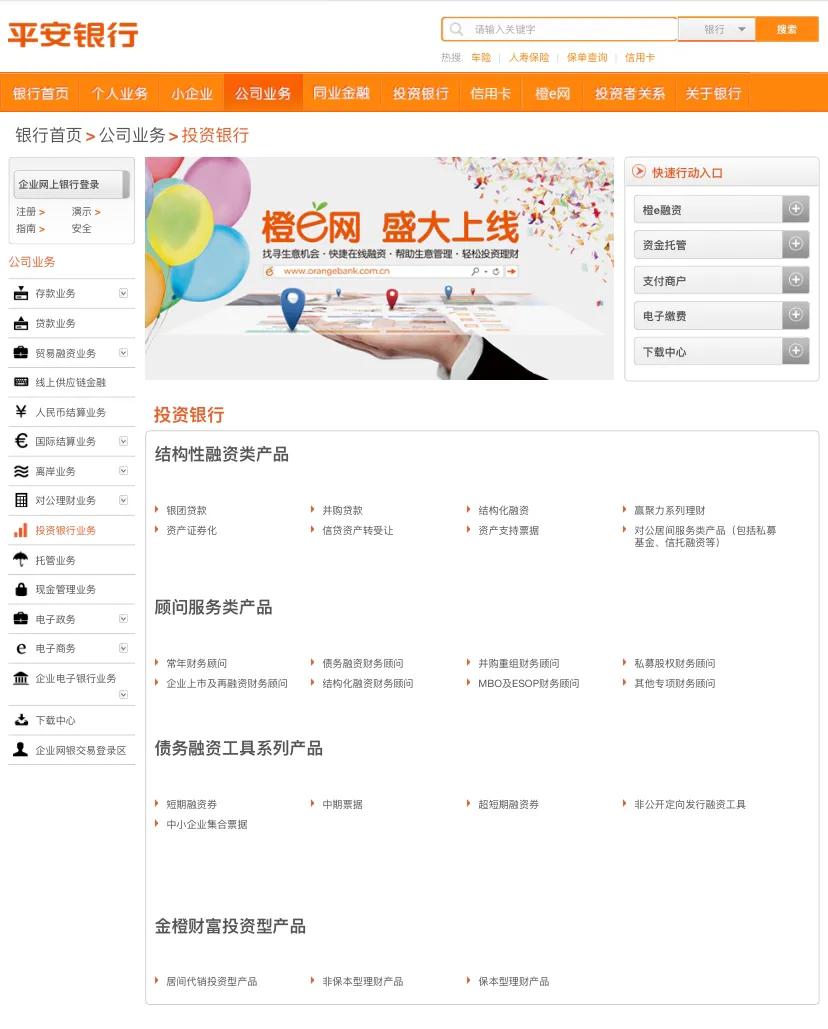828x1029 pixels.
Task: Click the € icon for 国际结算业务
Action: (x=22, y=441)
